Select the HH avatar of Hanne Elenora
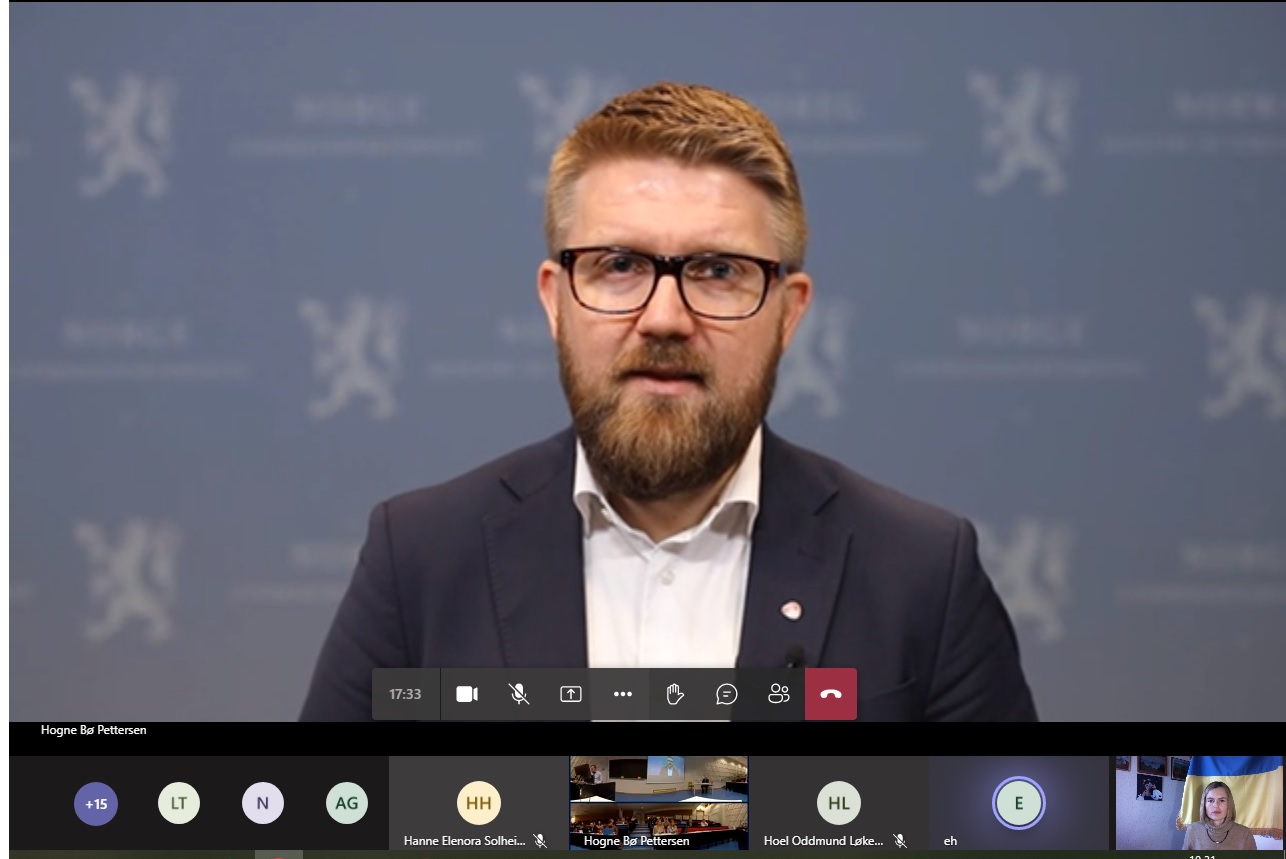1286x859 pixels. pyautogui.click(x=478, y=803)
